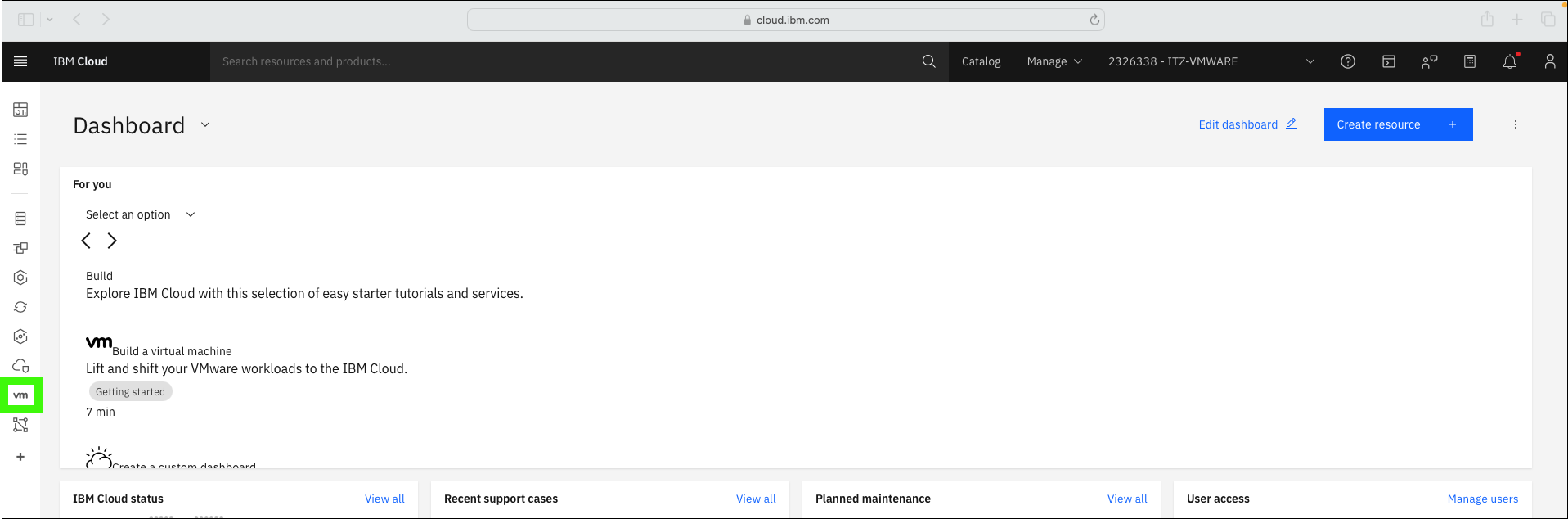
Task: Open the dotted hexagon icon in sidebar
Action: pyautogui.click(x=20, y=336)
